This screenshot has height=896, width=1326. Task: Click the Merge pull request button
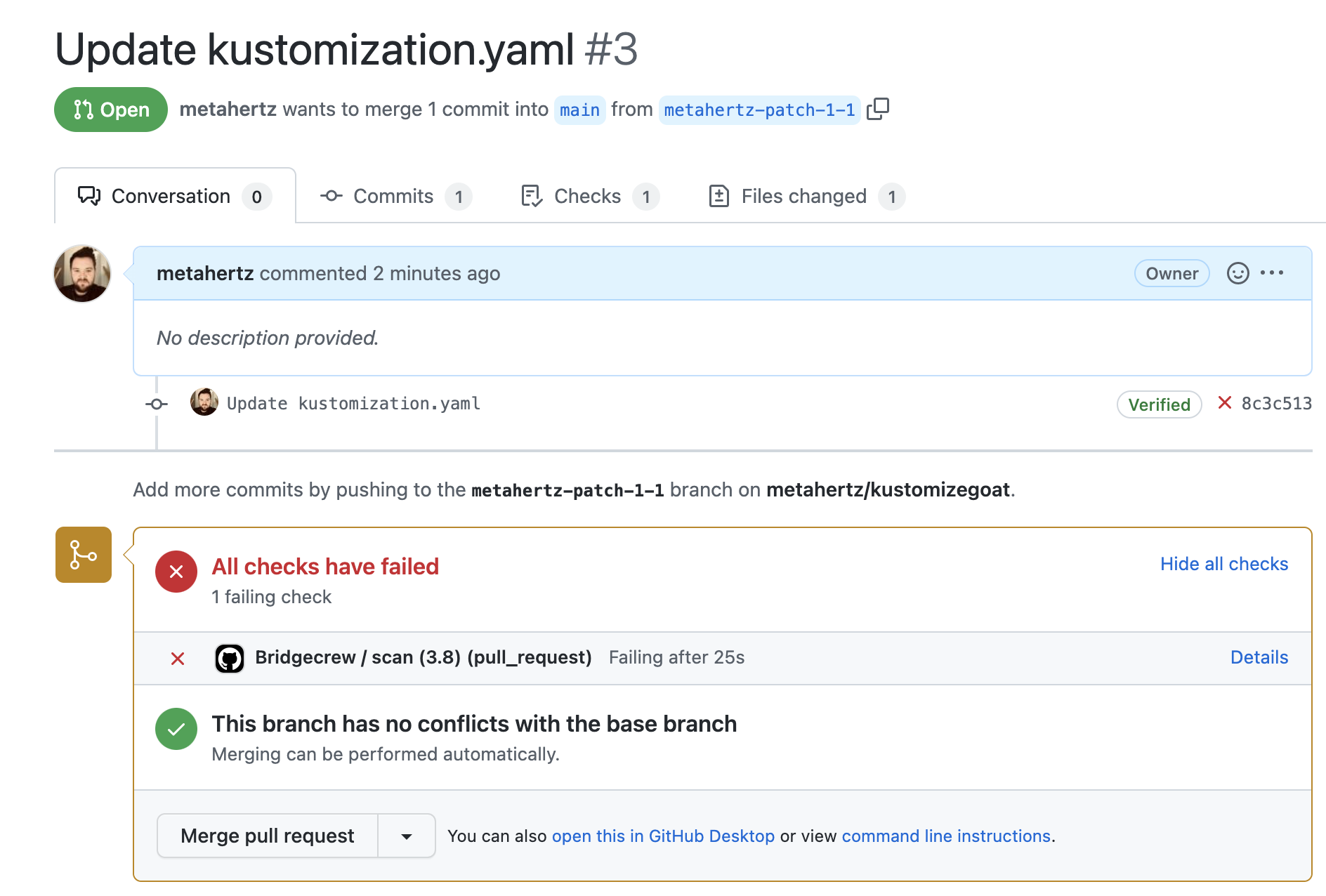tap(268, 836)
